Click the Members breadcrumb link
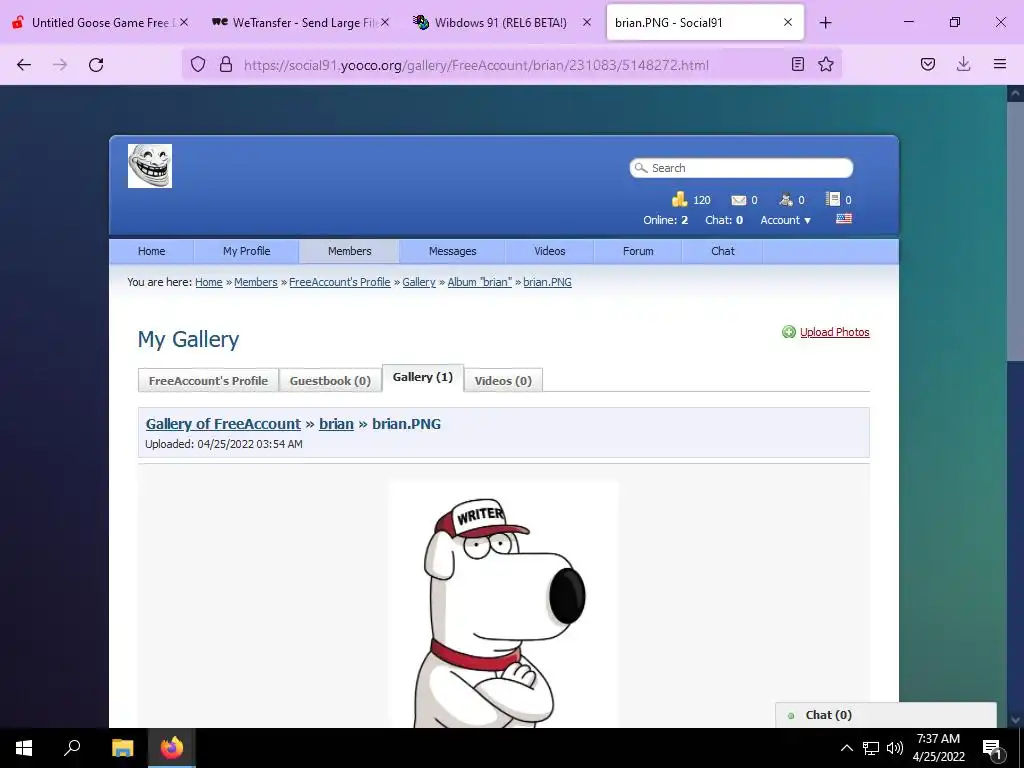This screenshot has width=1024, height=768. (x=256, y=282)
